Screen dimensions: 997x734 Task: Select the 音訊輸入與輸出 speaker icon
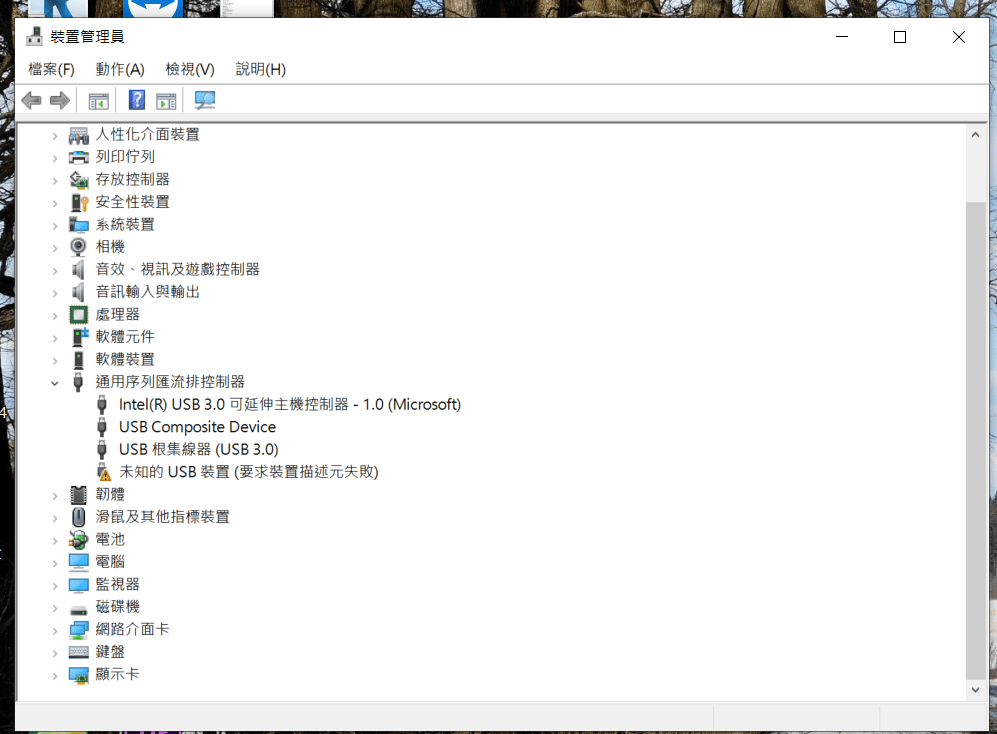(x=78, y=292)
